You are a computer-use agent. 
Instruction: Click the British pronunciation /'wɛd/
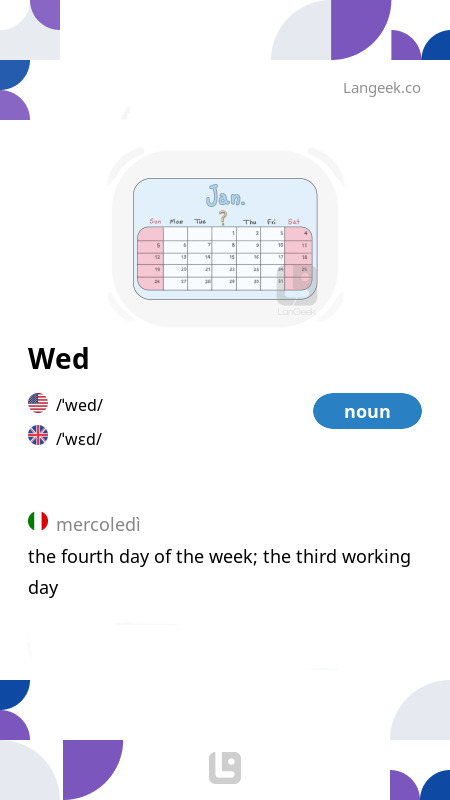coord(79,439)
